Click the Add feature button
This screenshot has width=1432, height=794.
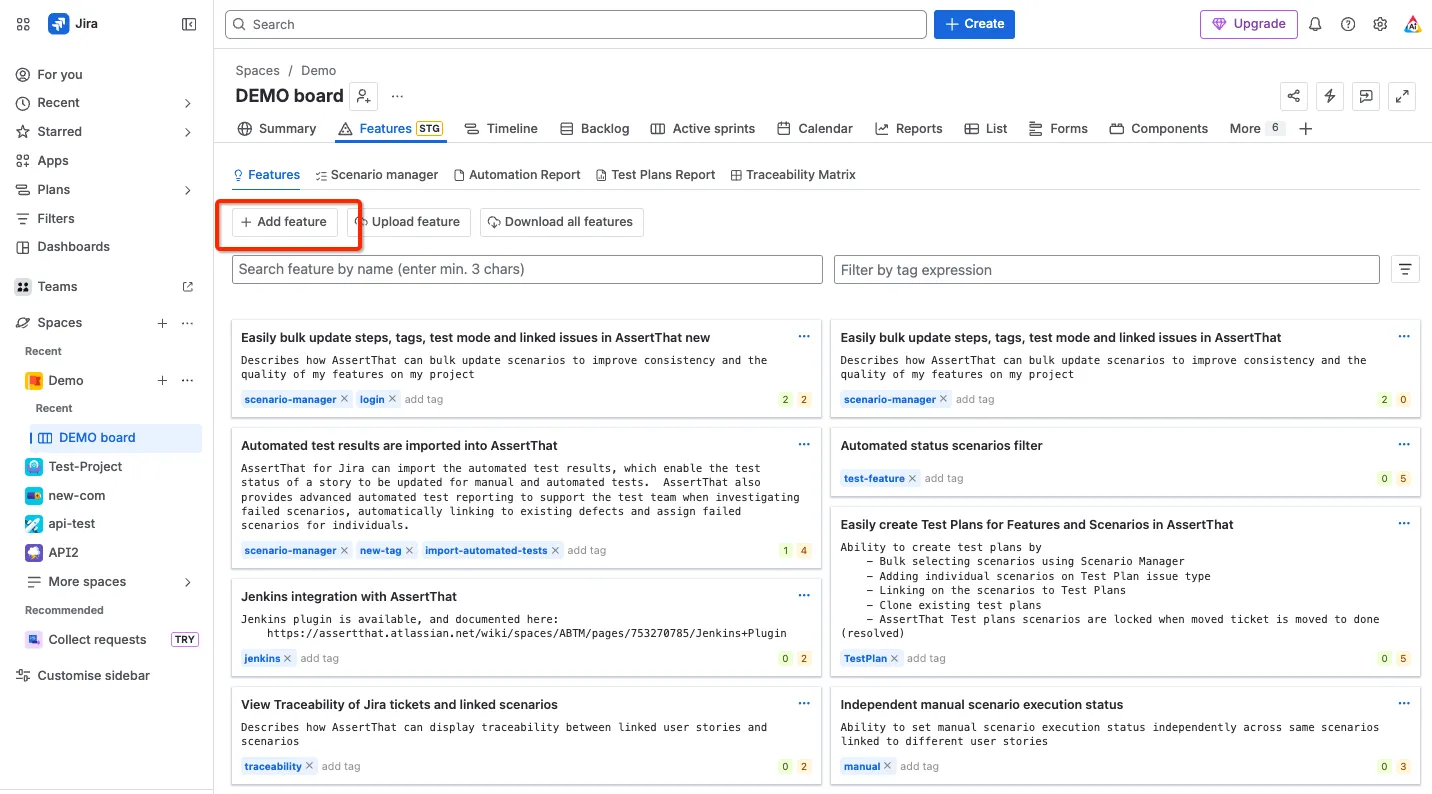[284, 222]
